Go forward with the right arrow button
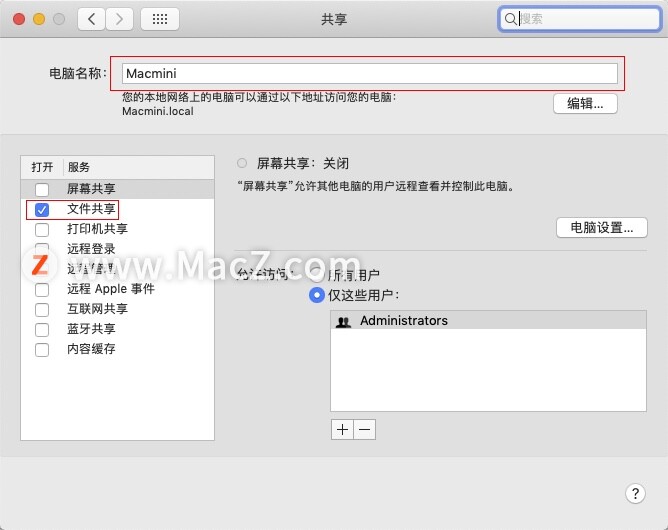This screenshot has width=668, height=530. [119, 19]
